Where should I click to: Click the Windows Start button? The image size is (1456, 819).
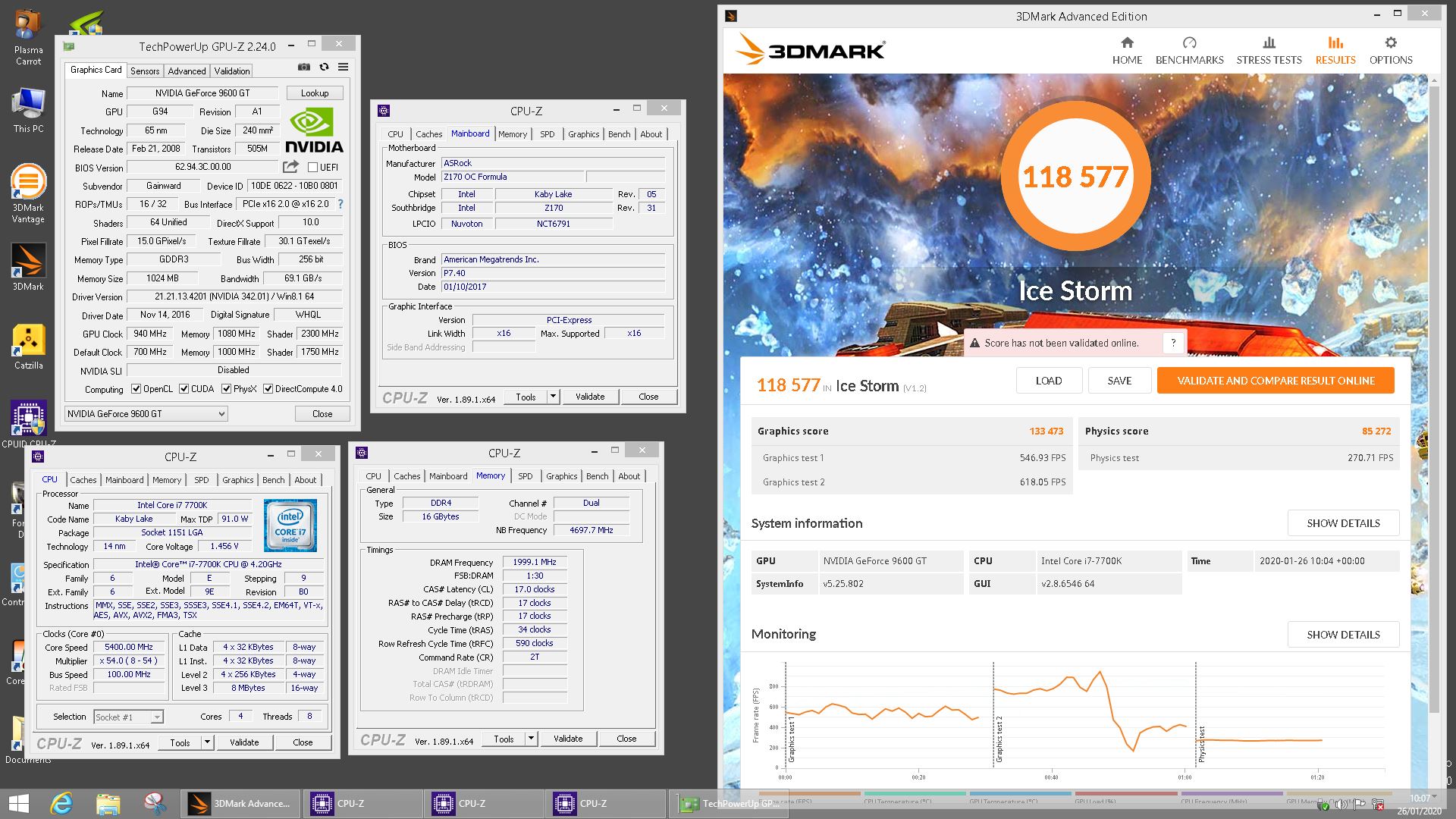(18, 804)
